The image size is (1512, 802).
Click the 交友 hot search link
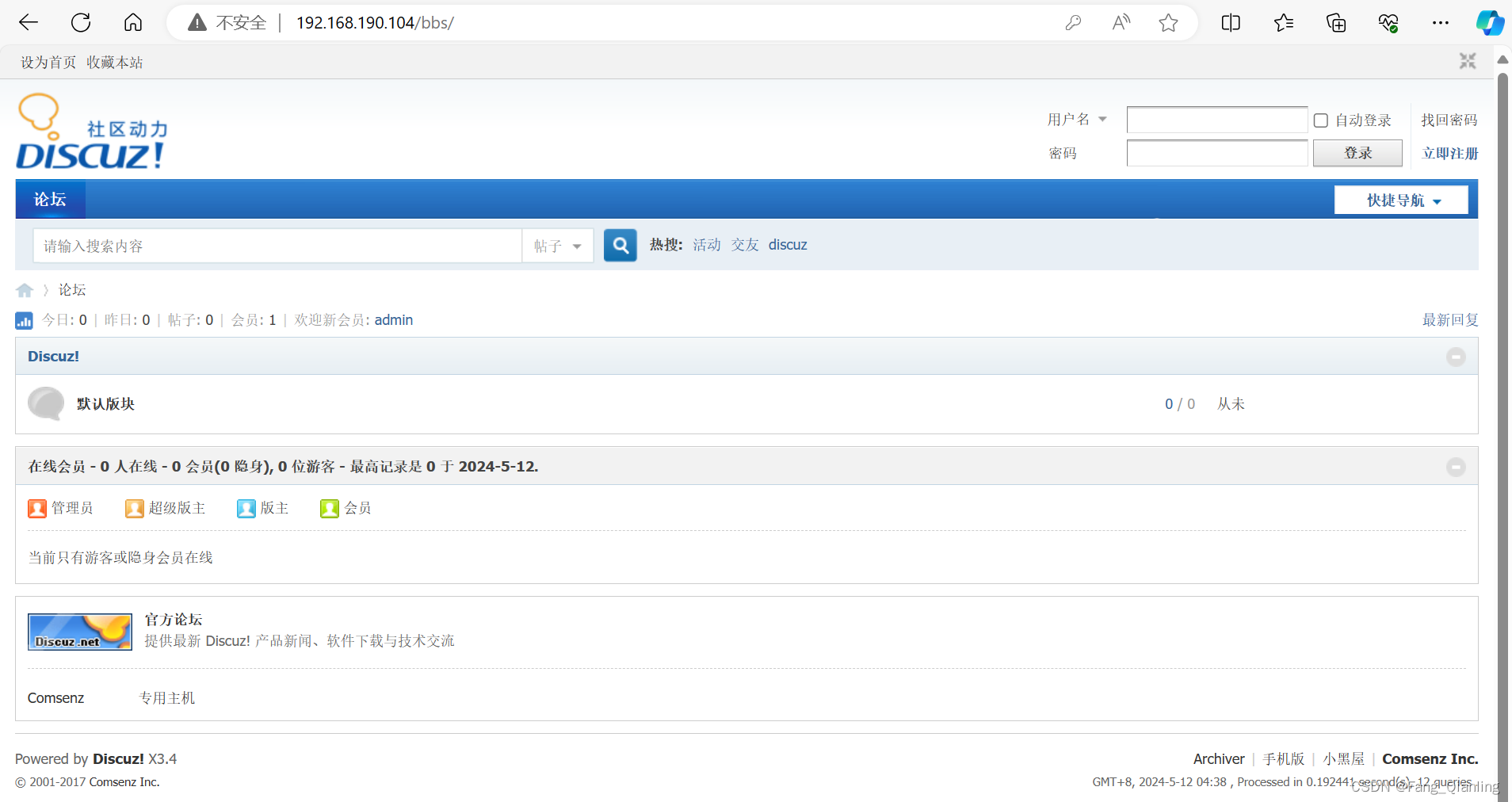[745, 245]
